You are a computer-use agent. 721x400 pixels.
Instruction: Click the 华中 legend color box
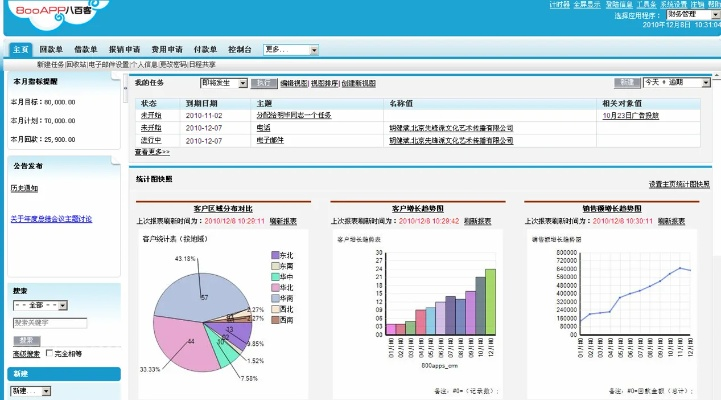click(x=275, y=276)
